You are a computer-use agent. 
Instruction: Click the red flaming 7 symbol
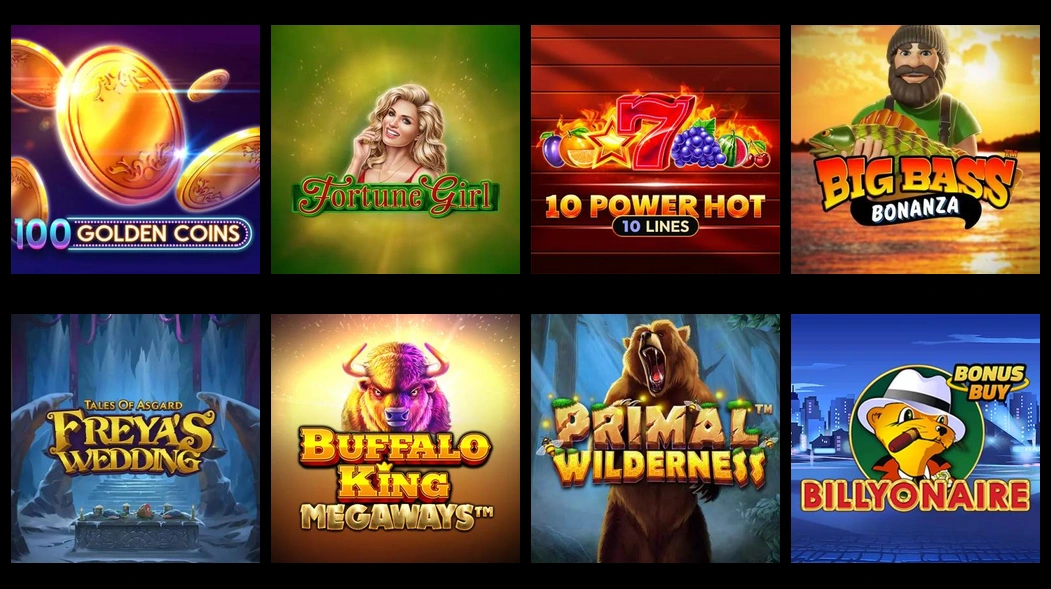tap(654, 131)
